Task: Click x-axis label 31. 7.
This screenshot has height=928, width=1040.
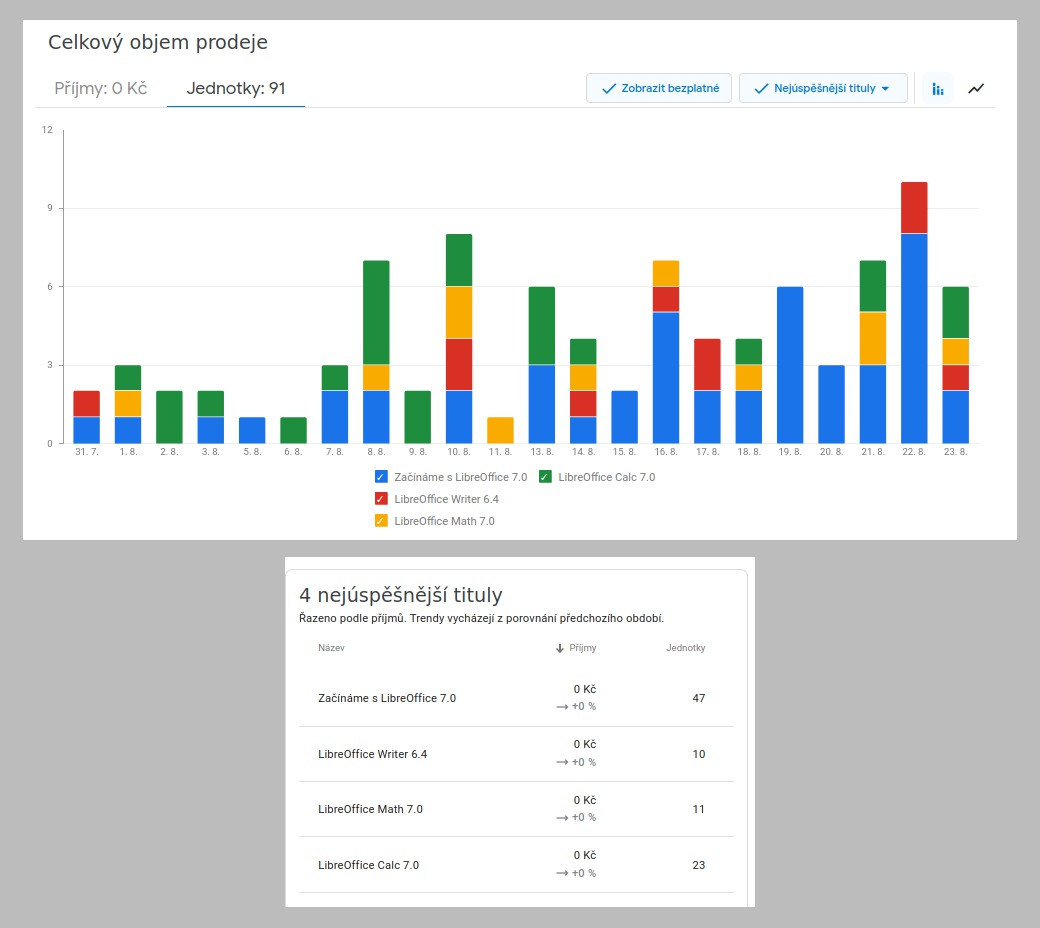Action: [x=86, y=452]
